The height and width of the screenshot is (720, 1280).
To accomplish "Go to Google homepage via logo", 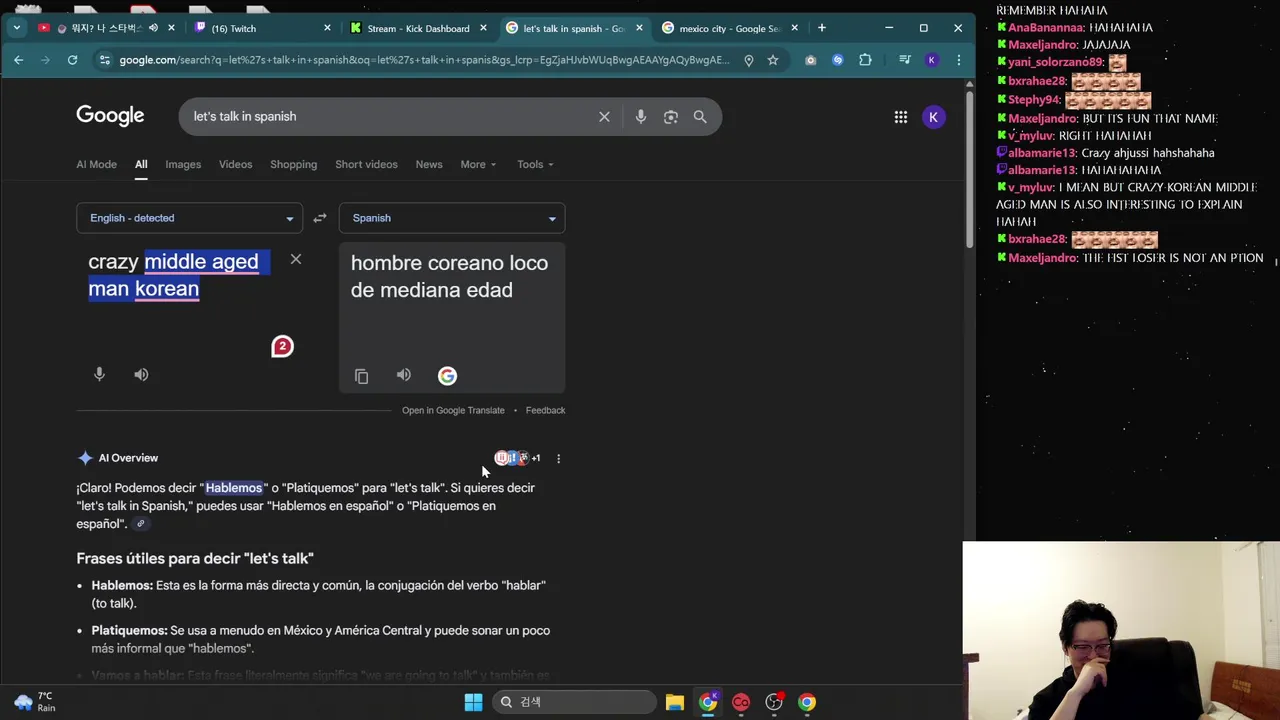I will (x=110, y=116).
